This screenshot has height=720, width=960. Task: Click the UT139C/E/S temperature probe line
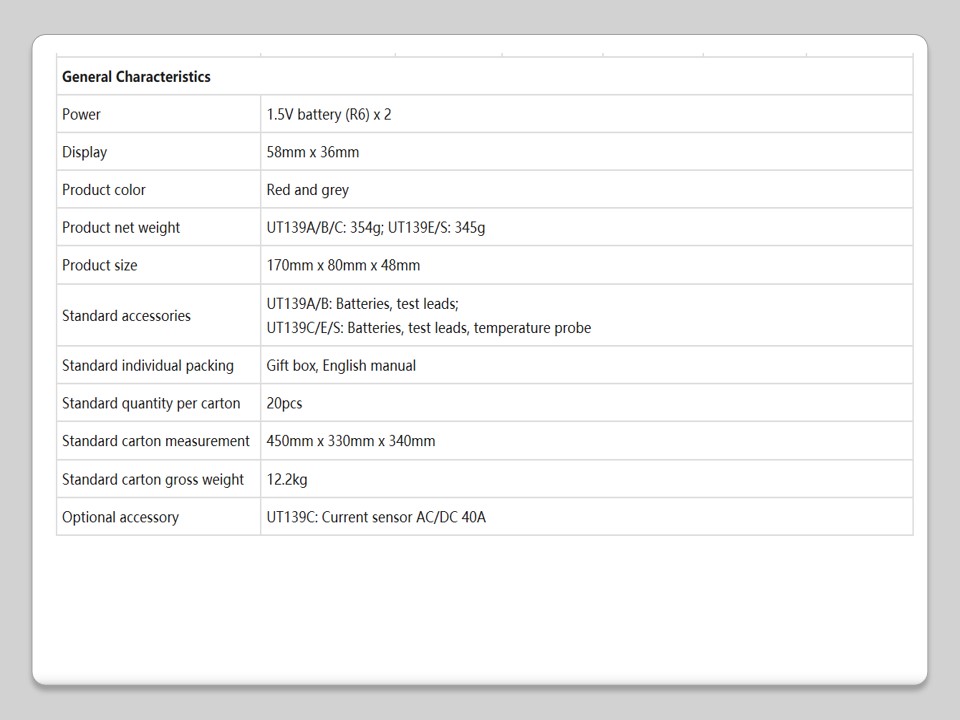tap(429, 328)
